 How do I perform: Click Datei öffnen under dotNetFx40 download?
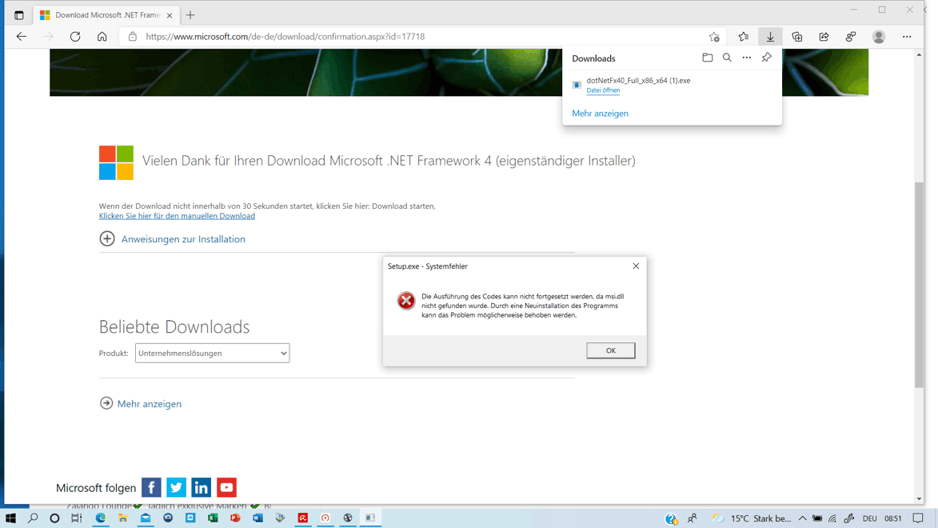coord(603,90)
